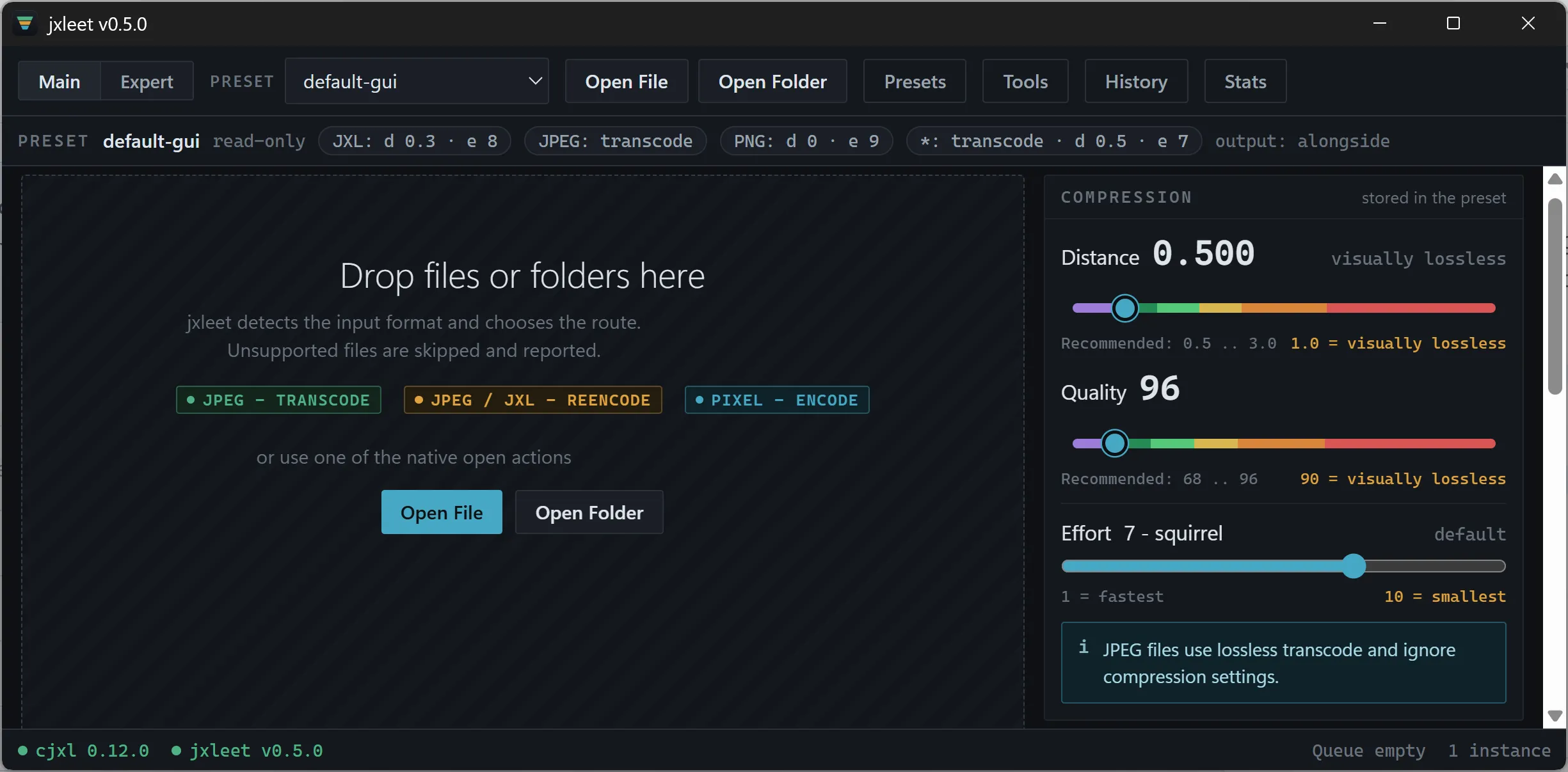Click the JXL: d 0.3 · e 8 chip
The image size is (1568, 772).
coord(415,141)
